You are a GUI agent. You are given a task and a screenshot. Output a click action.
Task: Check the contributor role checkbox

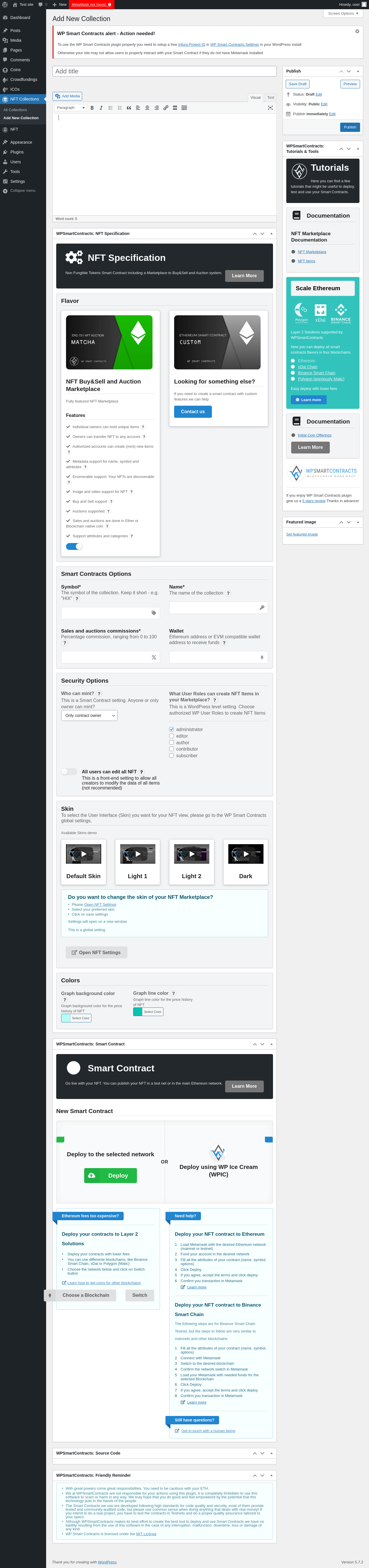(172, 749)
